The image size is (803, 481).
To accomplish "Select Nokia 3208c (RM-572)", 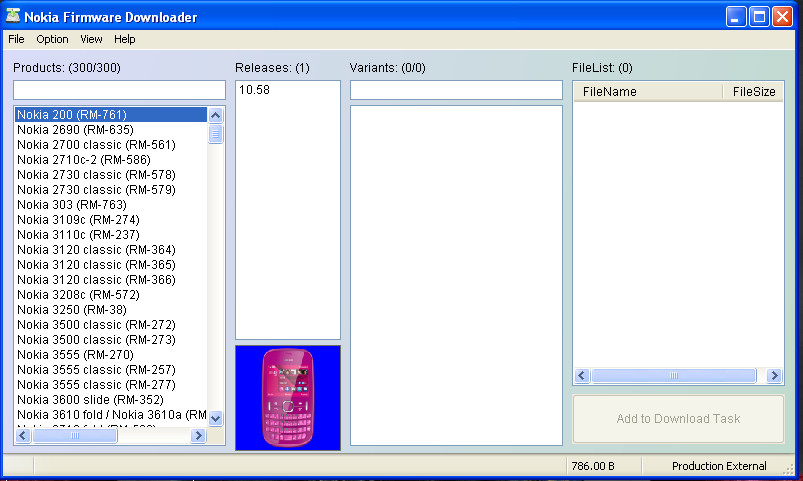I will pos(111,295).
